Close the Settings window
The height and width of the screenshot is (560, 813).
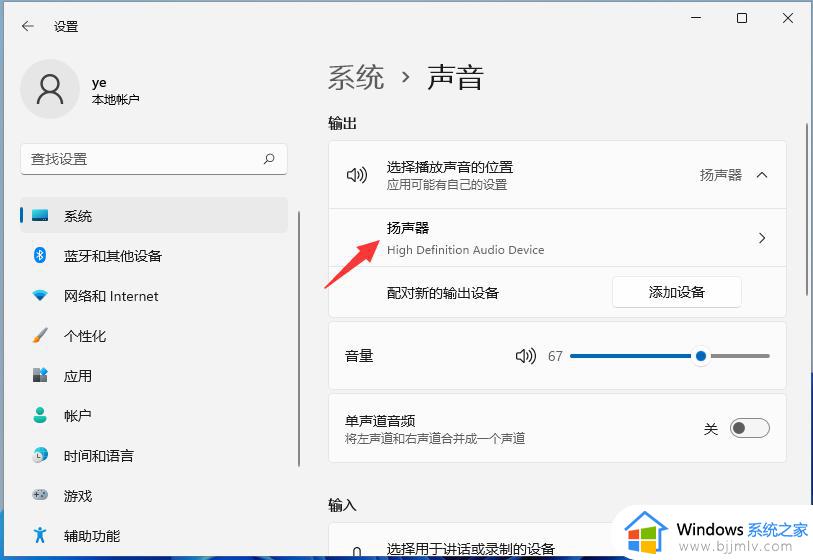tap(788, 18)
